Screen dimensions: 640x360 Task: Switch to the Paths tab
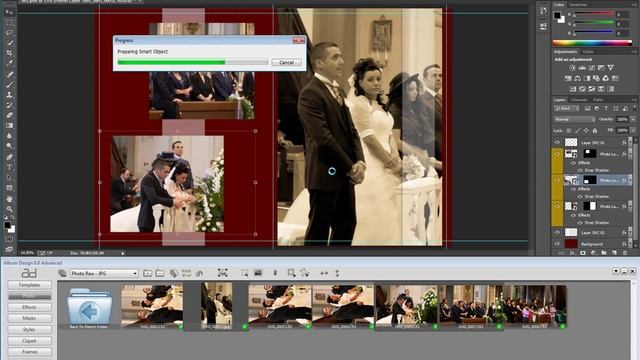click(x=598, y=100)
